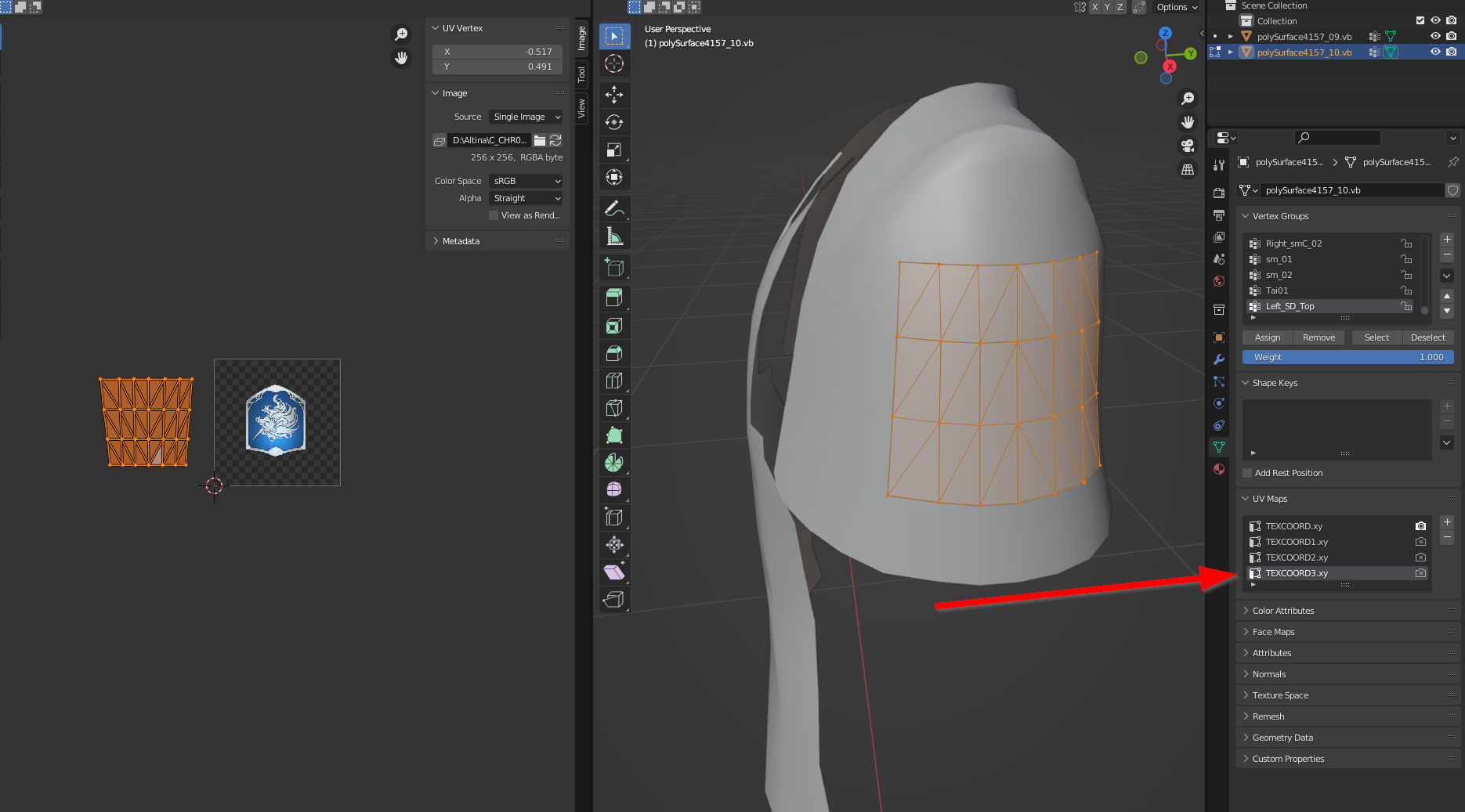Open the Source Single Image dropdown
Image resolution: width=1465 pixels, height=812 pixels.
(526, 117)
